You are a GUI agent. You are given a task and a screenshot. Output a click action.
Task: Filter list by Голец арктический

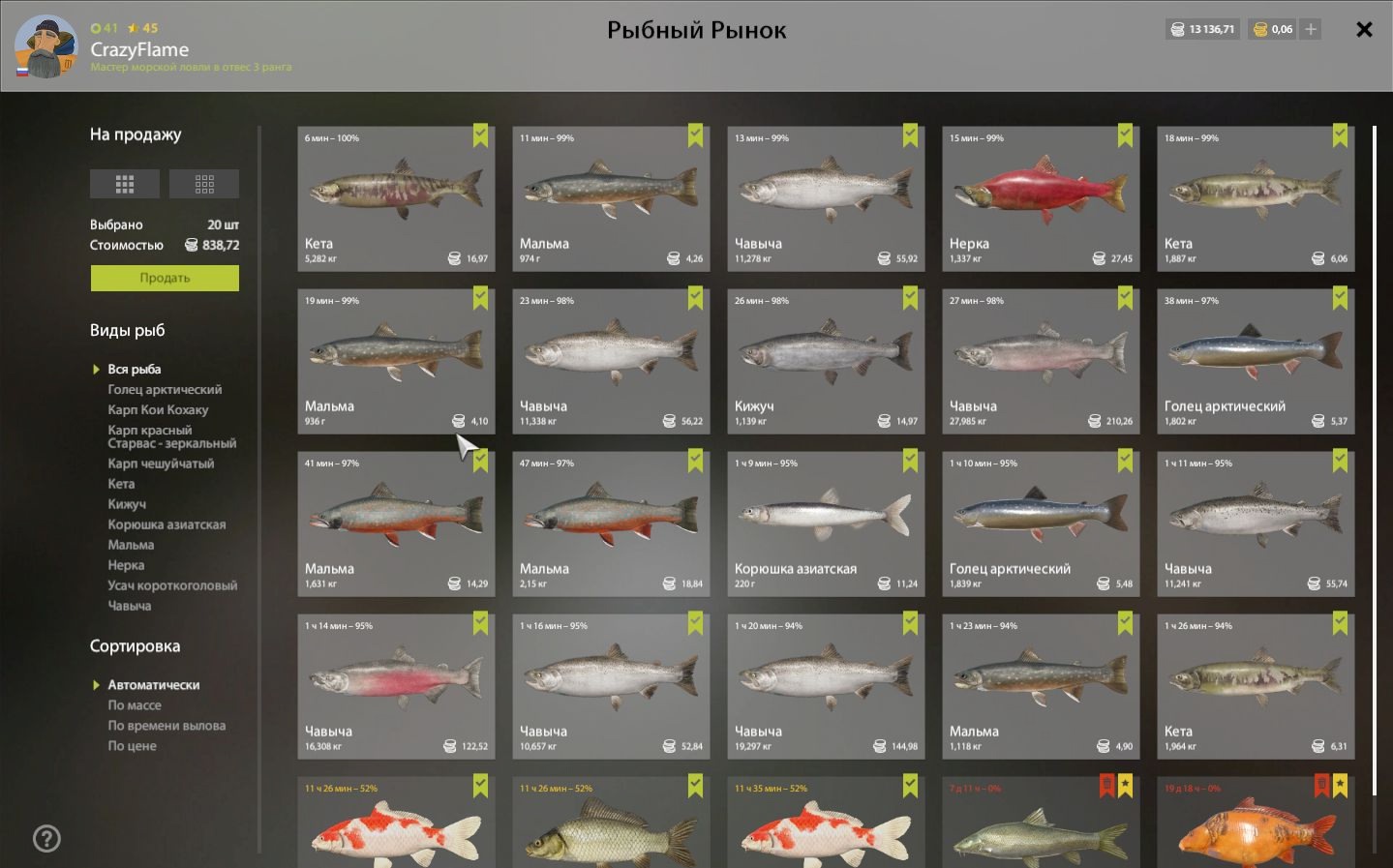(x=165, y=389)
